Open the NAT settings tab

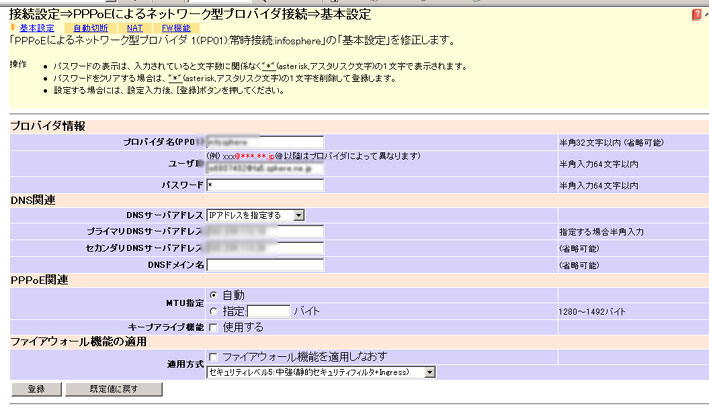click(x=134, y=28)
